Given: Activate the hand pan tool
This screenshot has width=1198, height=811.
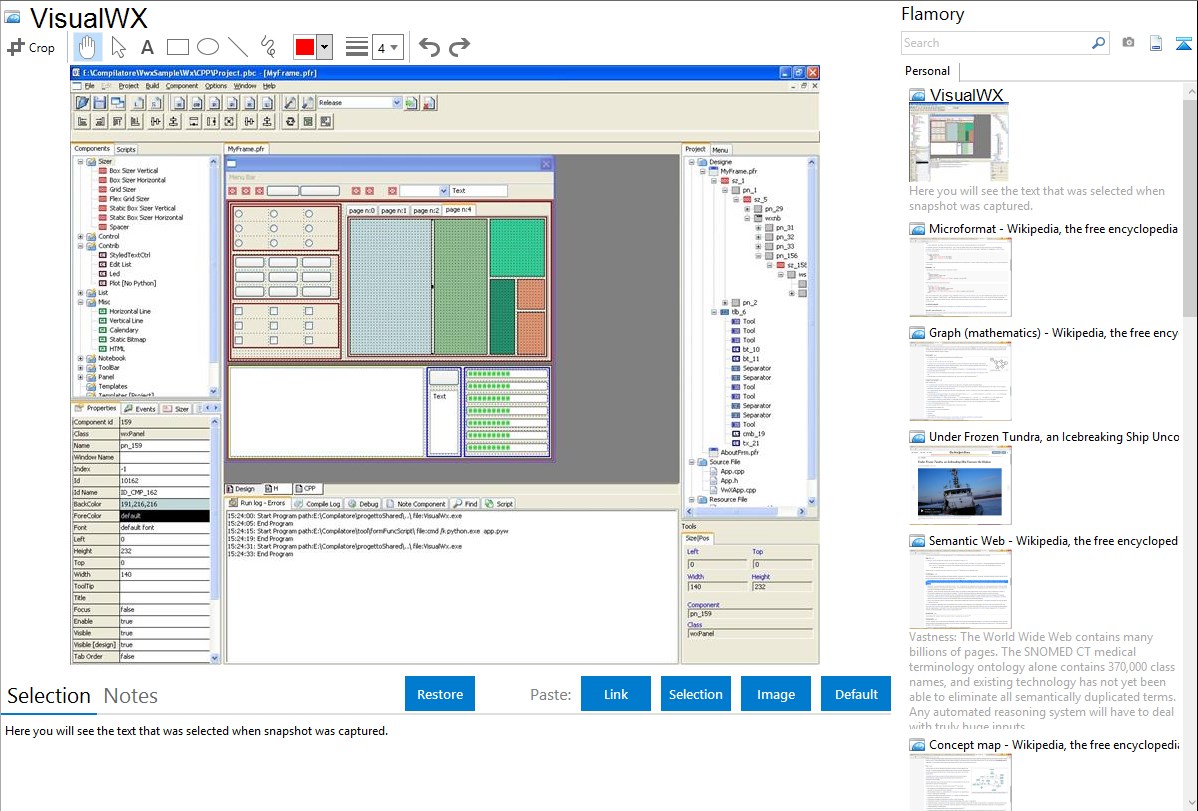Looking at the screenshot, I should point(87,47).
